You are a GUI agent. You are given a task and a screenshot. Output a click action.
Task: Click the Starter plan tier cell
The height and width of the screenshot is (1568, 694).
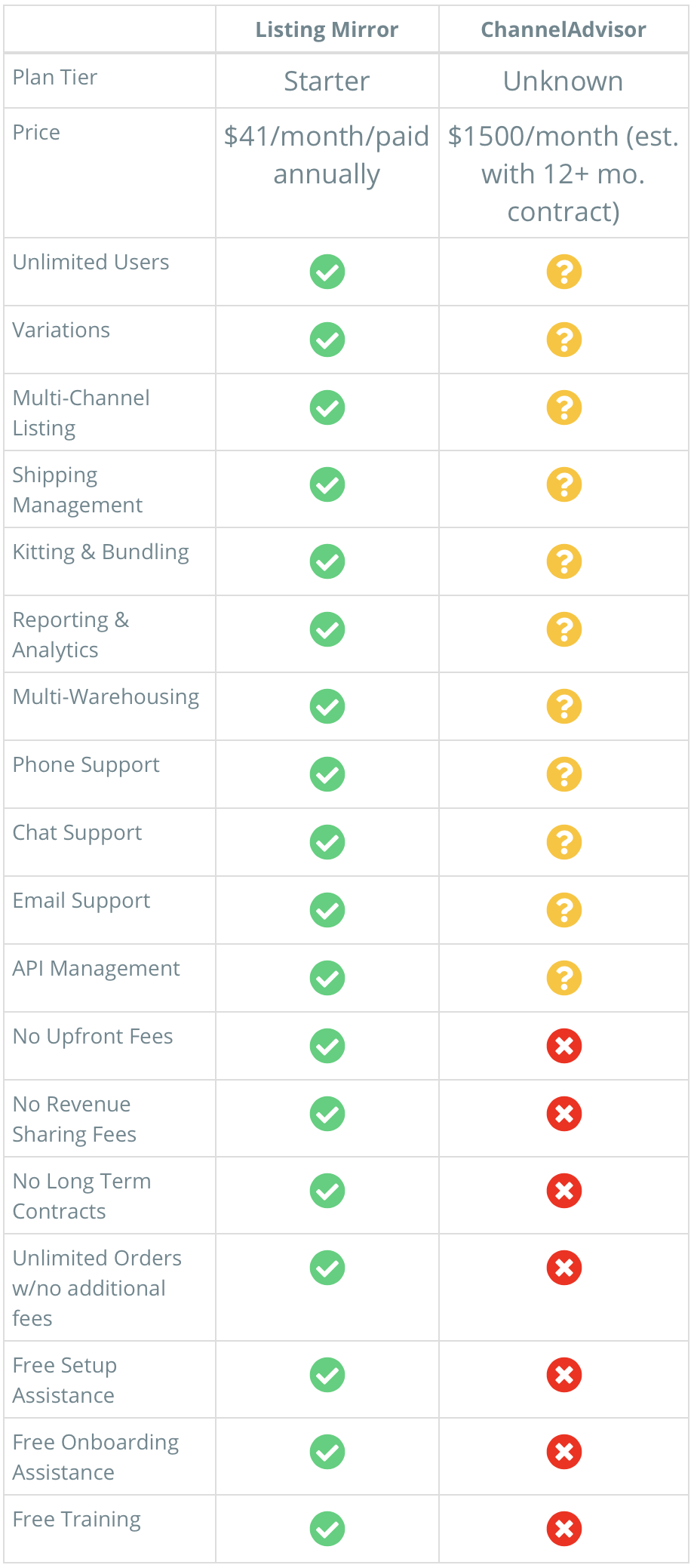click(x=327, y=81)
